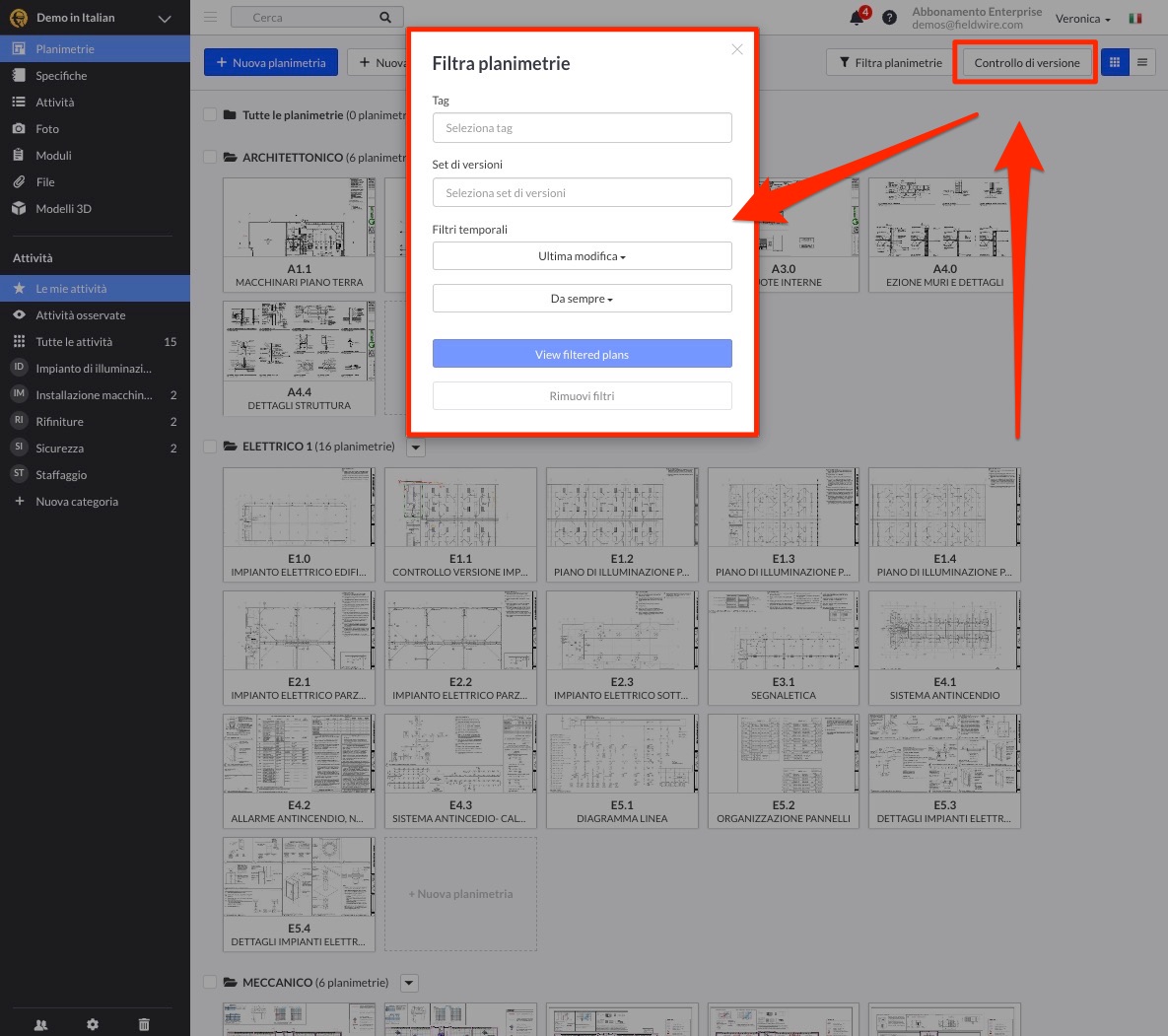Click the camera icon for Foto
The width and height of the screenshot is (1168, 1036).
point(20,129)
